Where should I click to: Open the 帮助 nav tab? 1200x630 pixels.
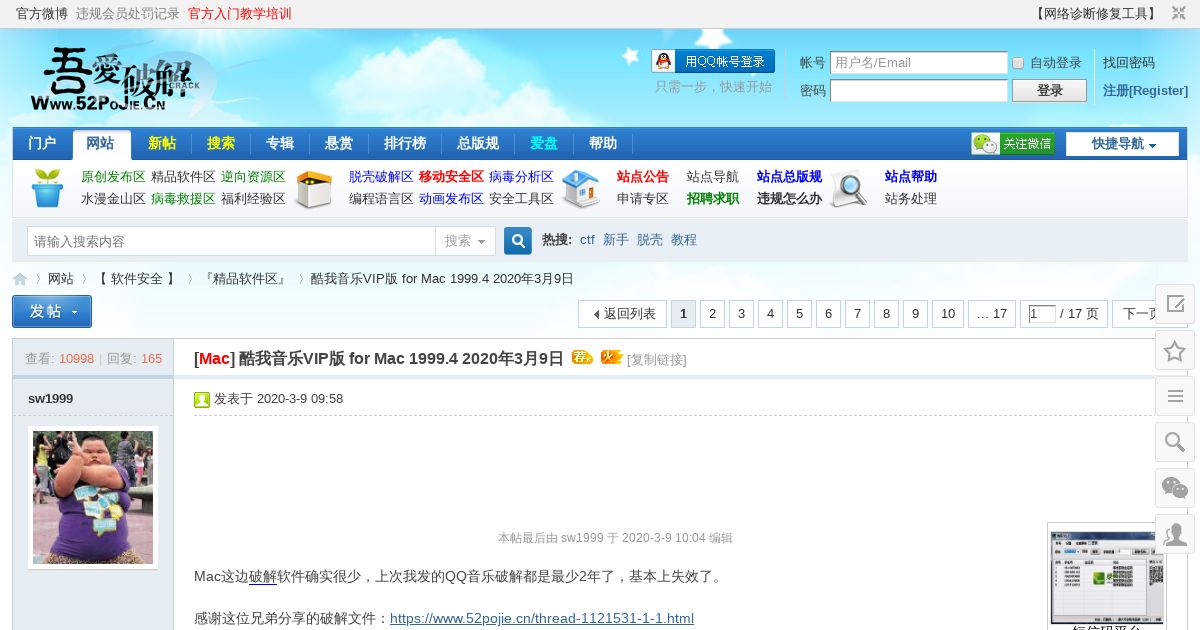(x=603, y=143)
